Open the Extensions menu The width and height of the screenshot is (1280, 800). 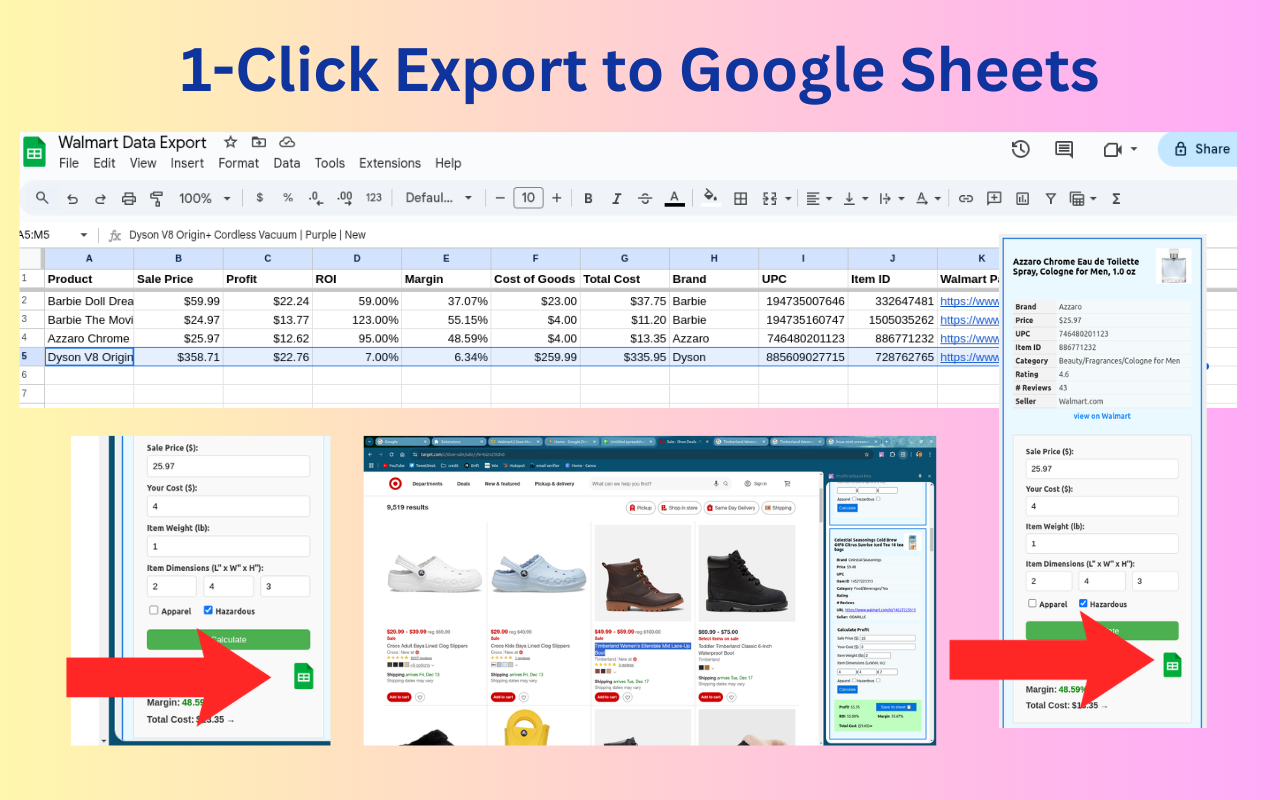[x=390, y=163]
